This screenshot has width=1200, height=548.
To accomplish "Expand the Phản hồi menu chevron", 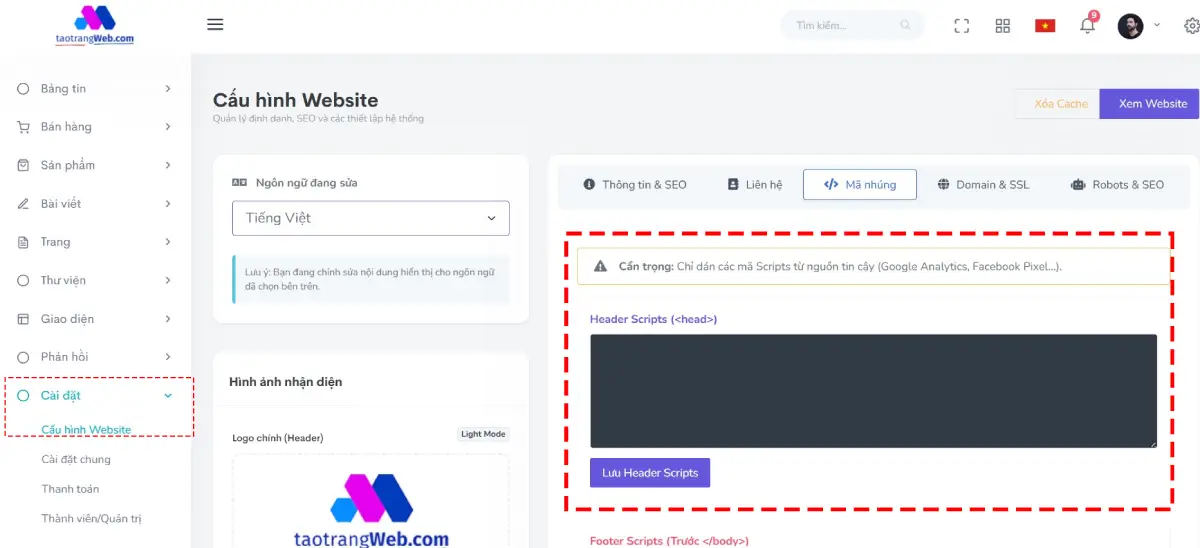I will coord(168,357).
